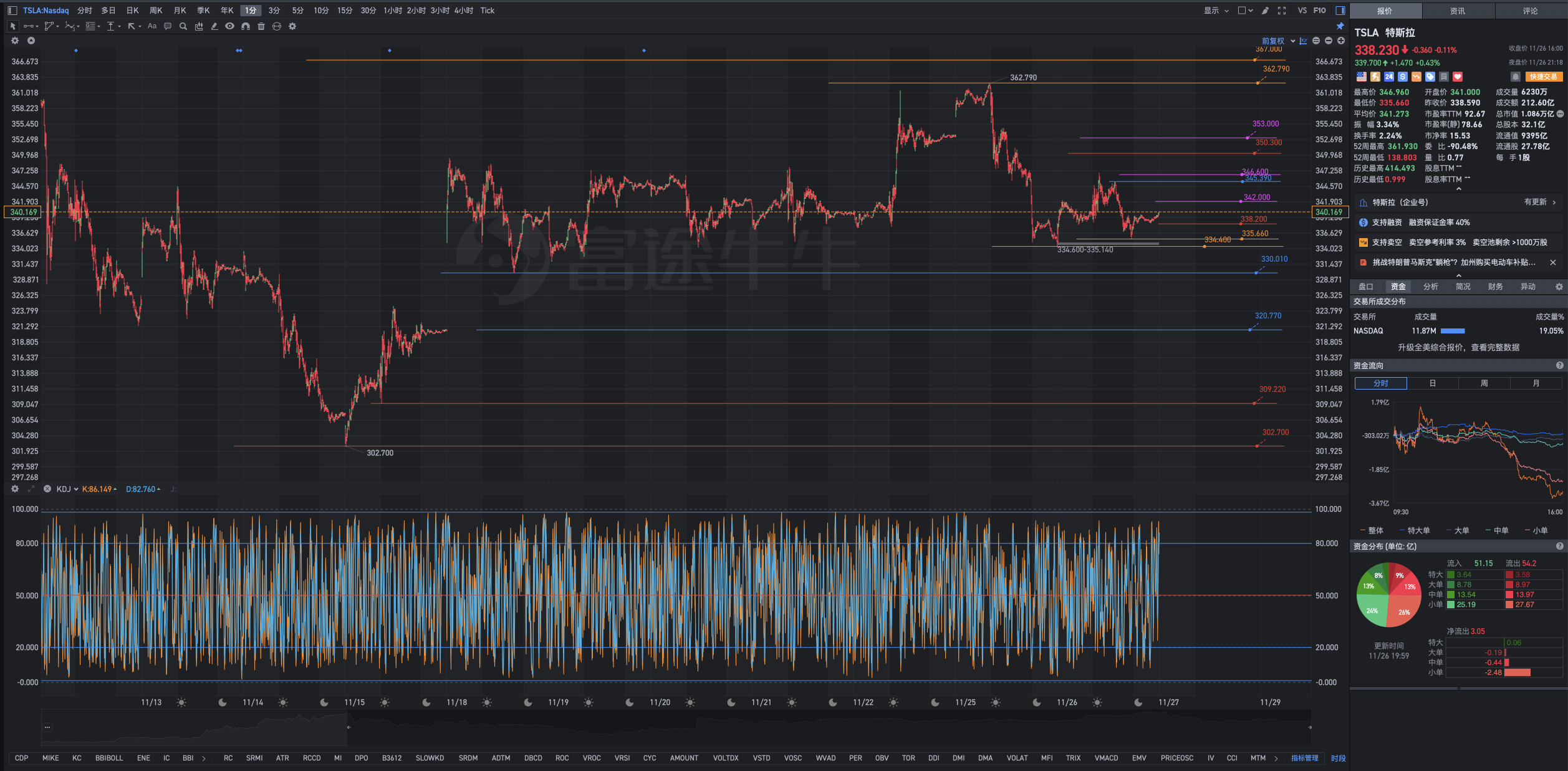Screen dimensions: 1568x771
Task: Open the 显示 display dropdown
Action: pos(1216,11)
